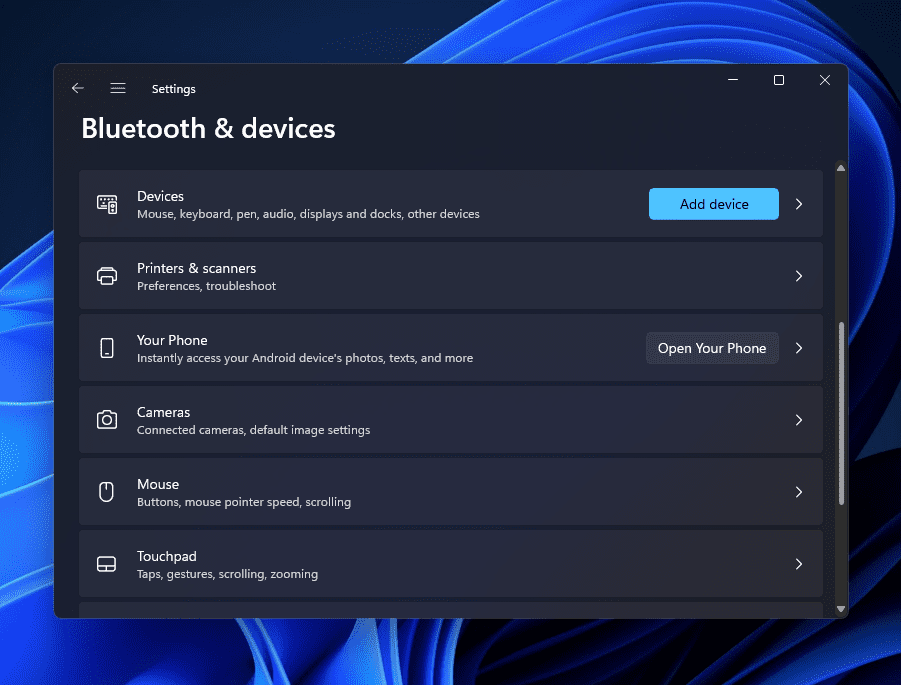Expand the Devices row chevron

pos(799,204)
